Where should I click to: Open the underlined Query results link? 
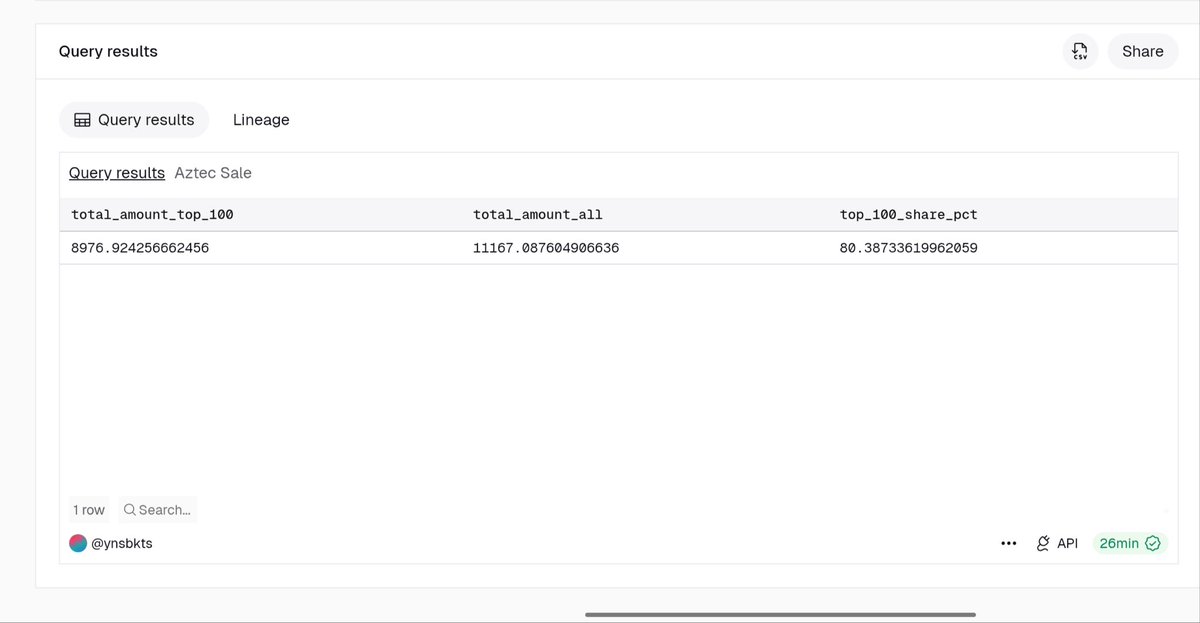click(x=117, y=173)
